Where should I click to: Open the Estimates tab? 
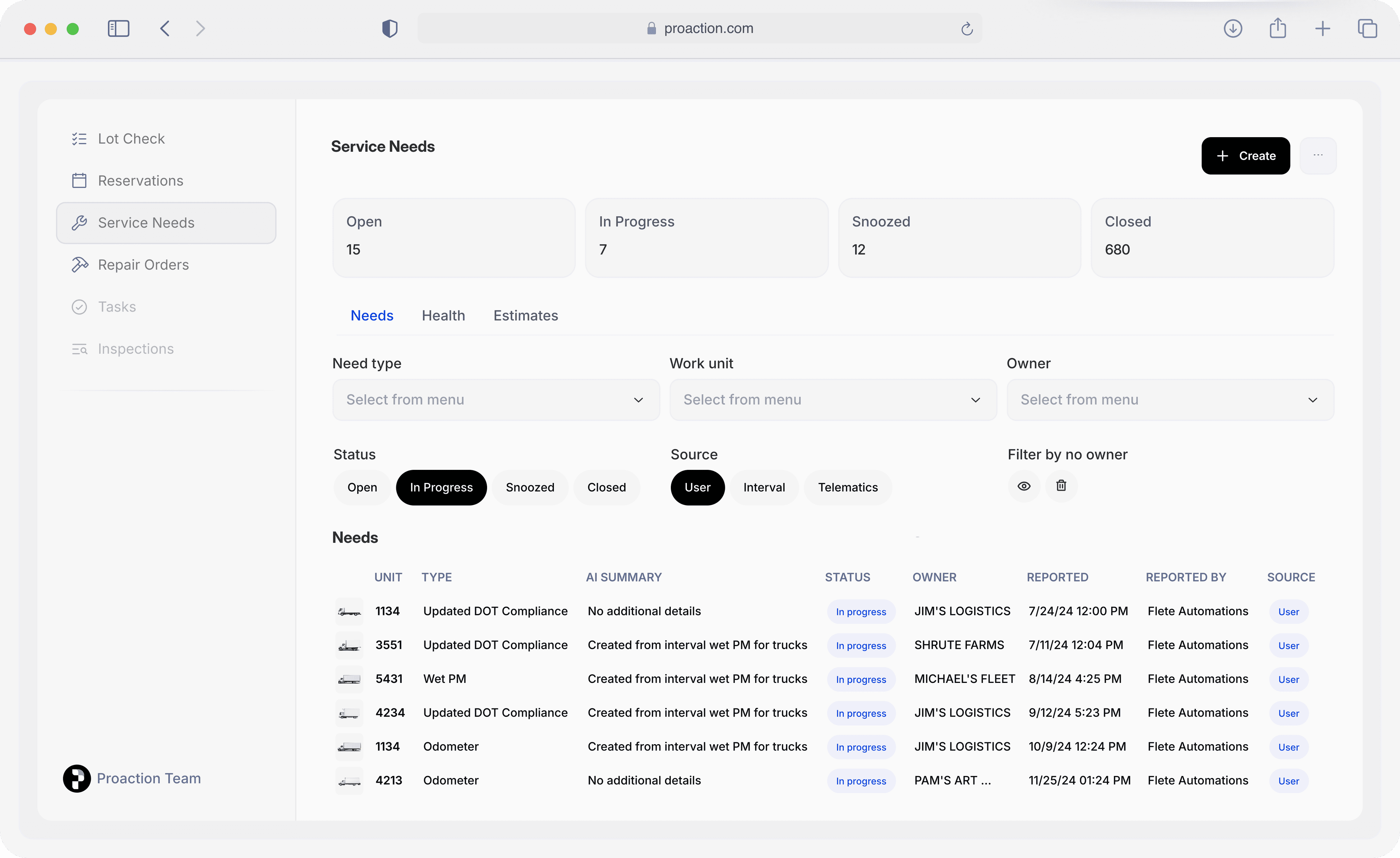pos(525,316)
